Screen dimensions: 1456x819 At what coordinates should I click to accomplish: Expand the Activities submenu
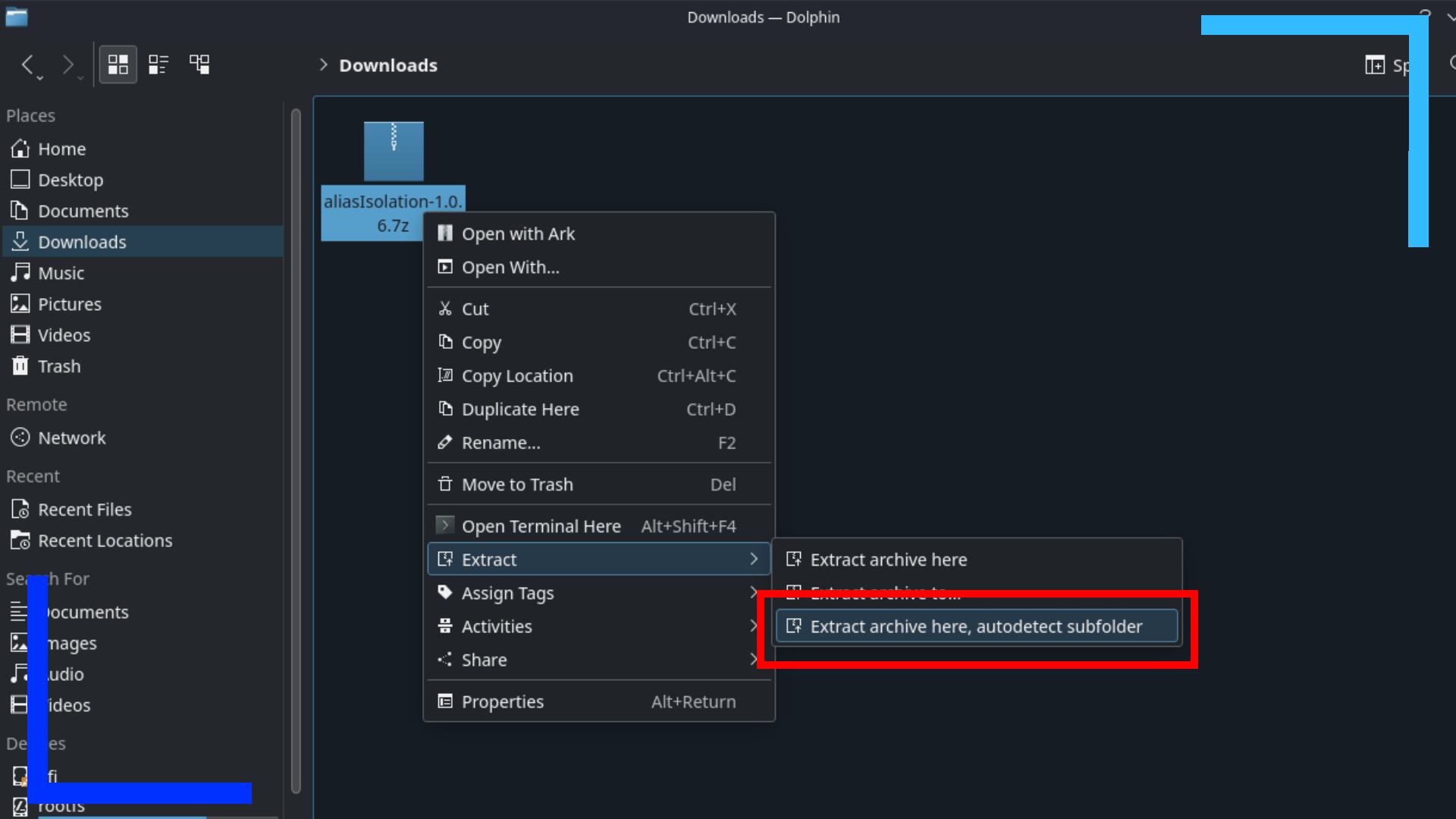tap(497, 626)
